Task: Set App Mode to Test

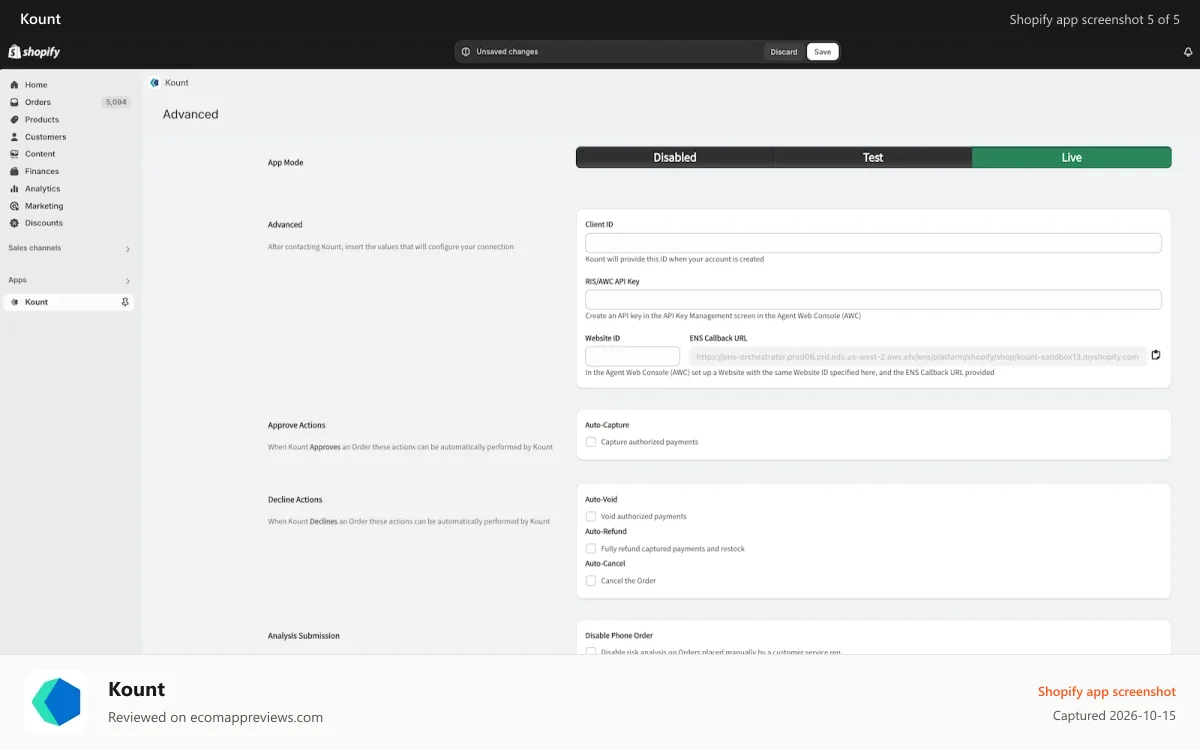Action: point(873,157)
